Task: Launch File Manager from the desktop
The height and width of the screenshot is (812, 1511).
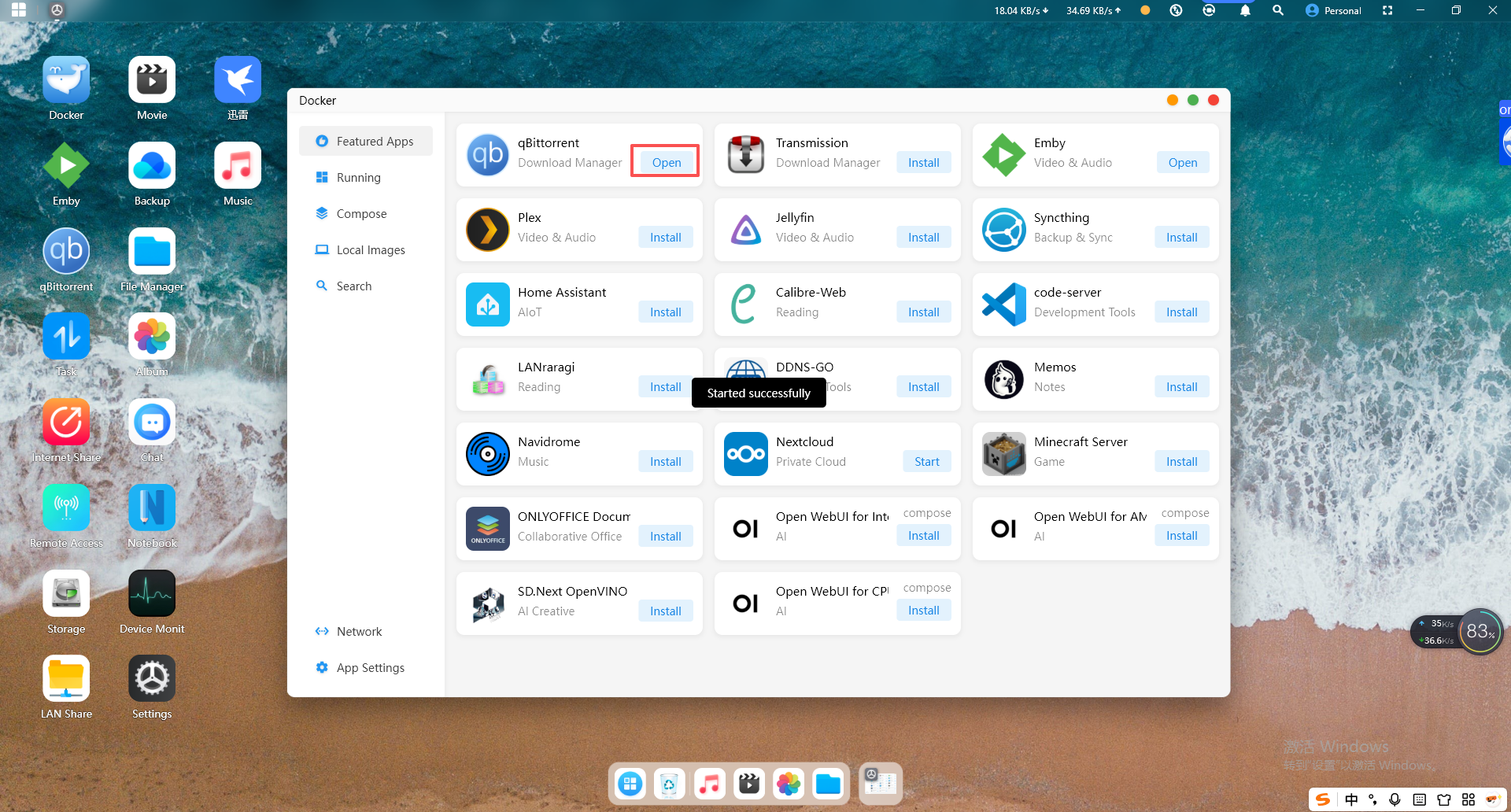Action: (152, 251)
